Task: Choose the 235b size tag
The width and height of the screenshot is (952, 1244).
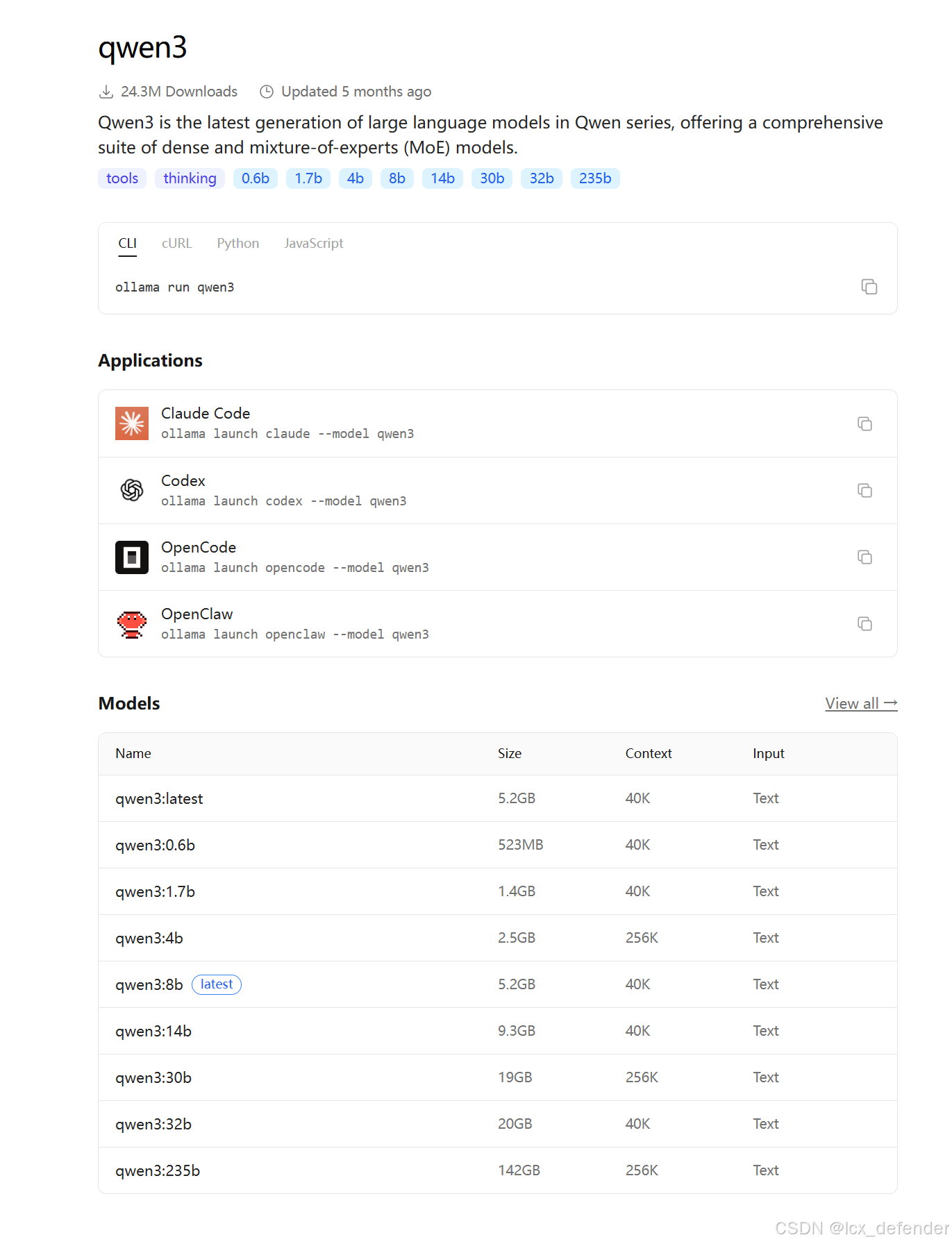Action: (x=595, y=178)
